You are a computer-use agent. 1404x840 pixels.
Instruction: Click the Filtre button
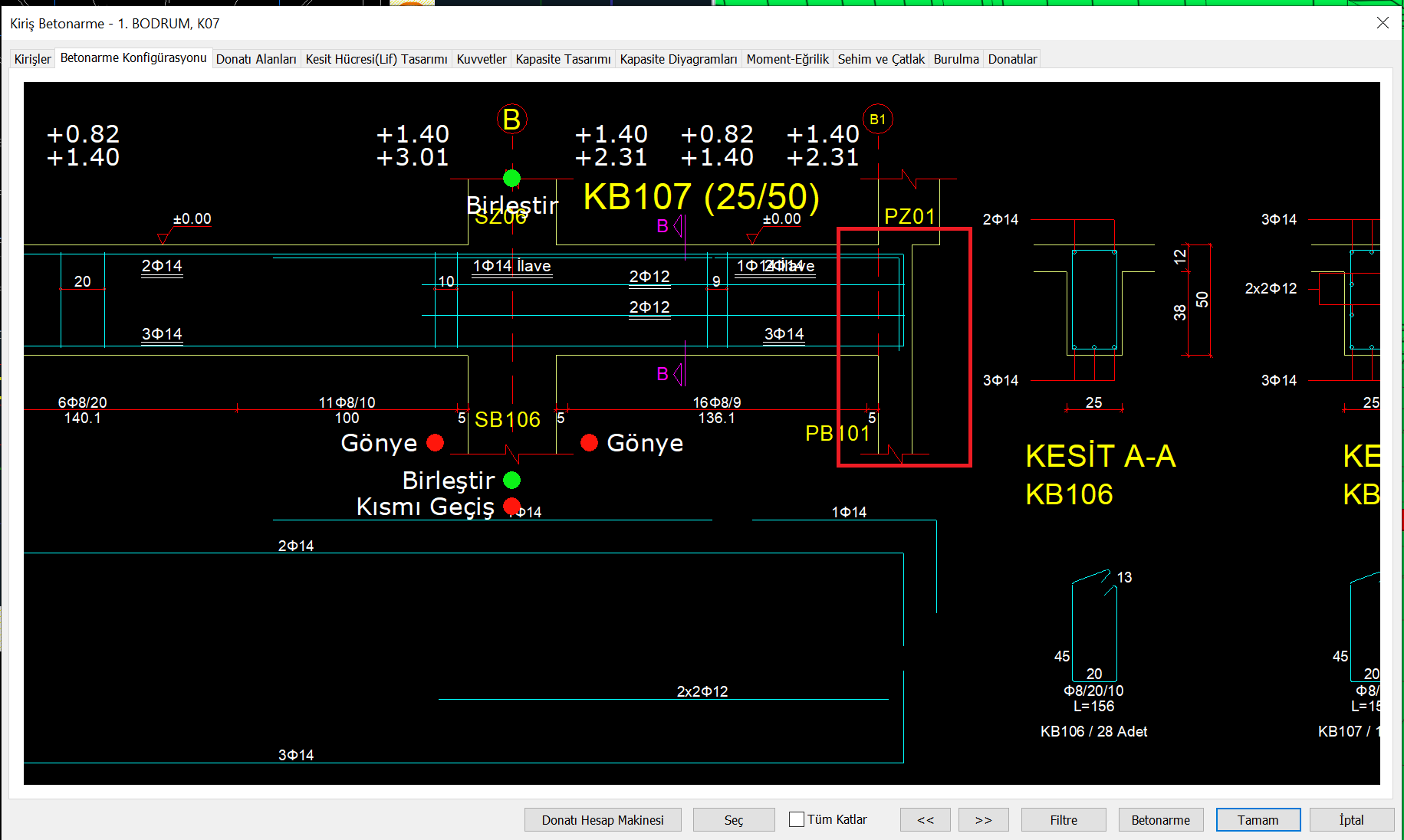pos(1064,820)
